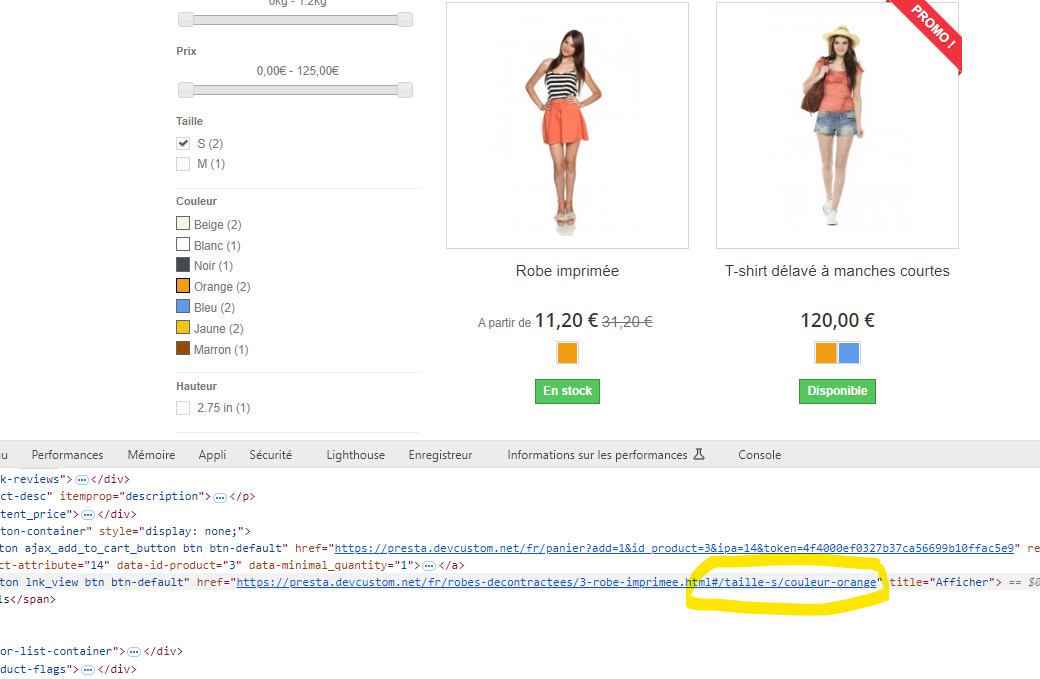1040x679 pixels.
Task: Select the Beige color filter swatch
Action: (183, 223)
